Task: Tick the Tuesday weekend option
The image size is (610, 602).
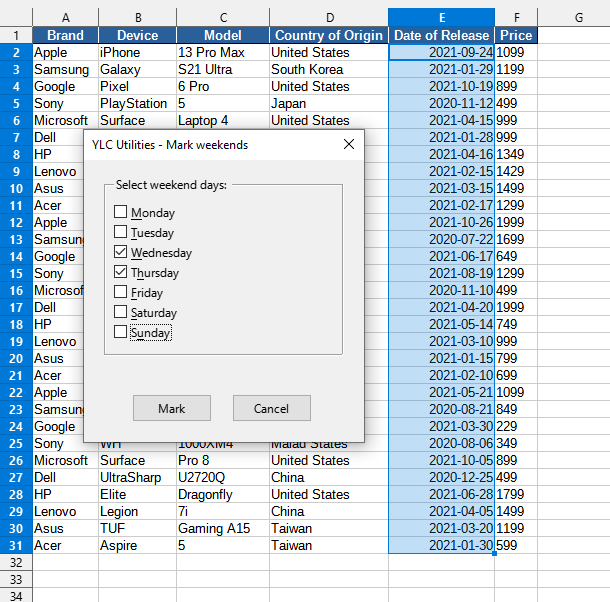Action: tap(121, 232)
